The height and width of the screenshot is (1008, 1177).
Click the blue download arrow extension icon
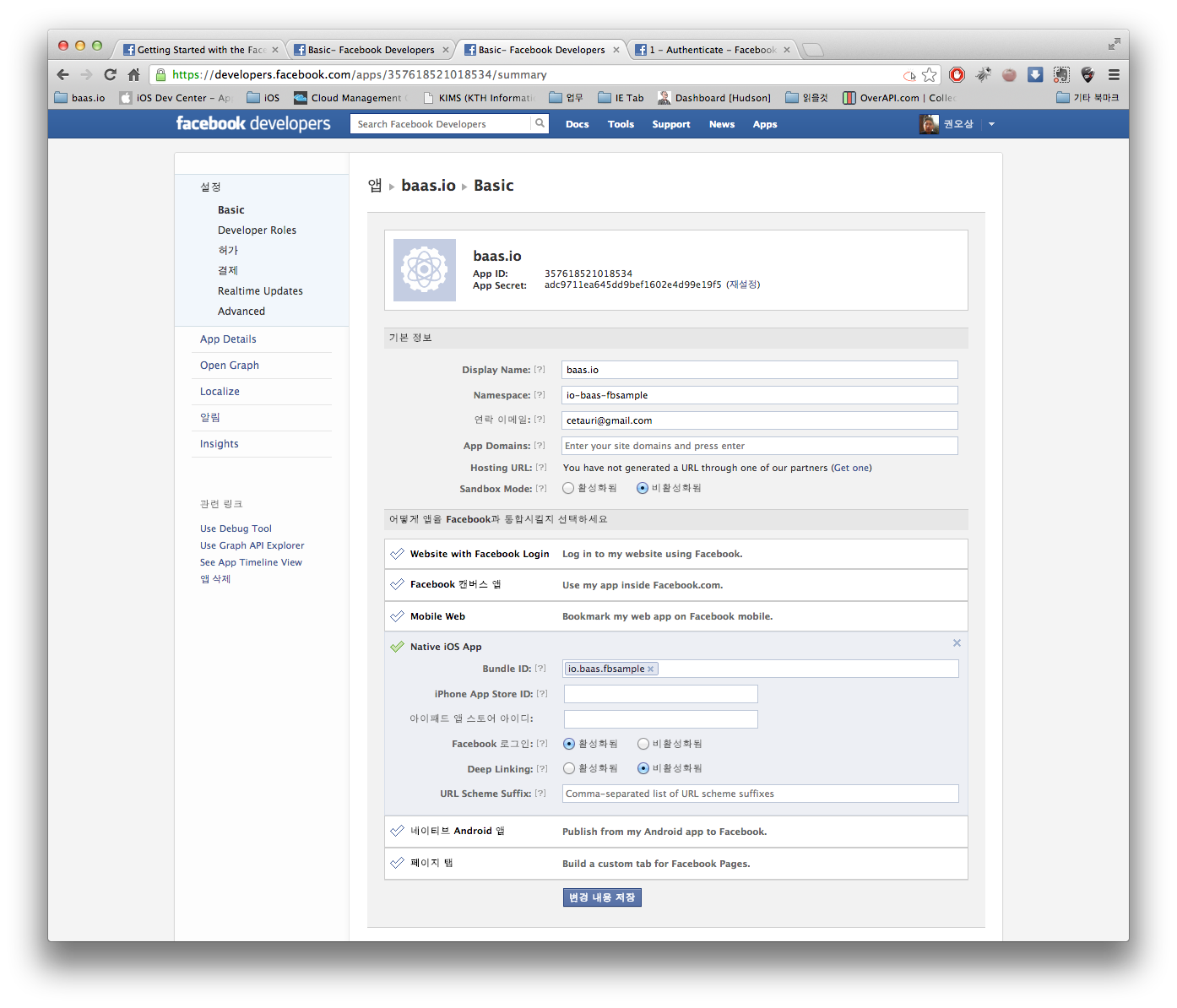tap(1035, 75)
